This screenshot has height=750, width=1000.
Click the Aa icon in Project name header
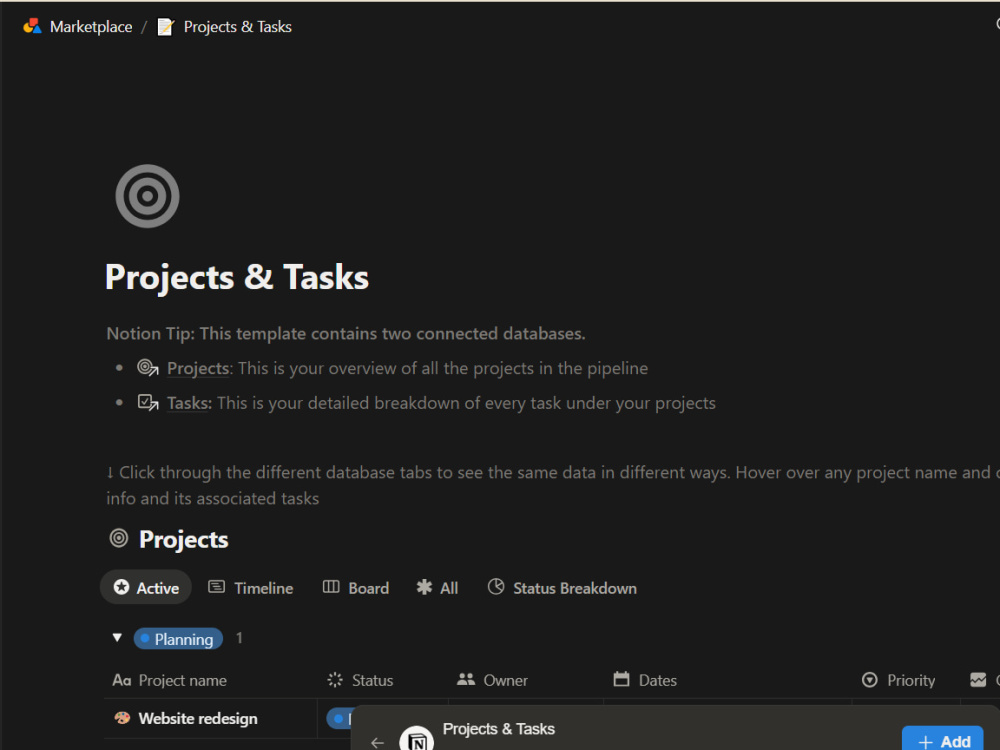click(122, 680)
